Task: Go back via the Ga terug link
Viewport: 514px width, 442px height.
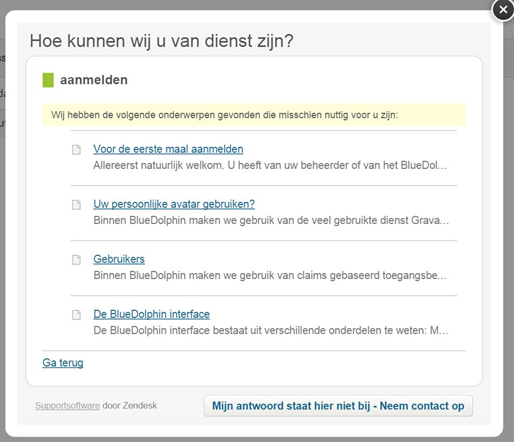Action: tap(63, 363)
